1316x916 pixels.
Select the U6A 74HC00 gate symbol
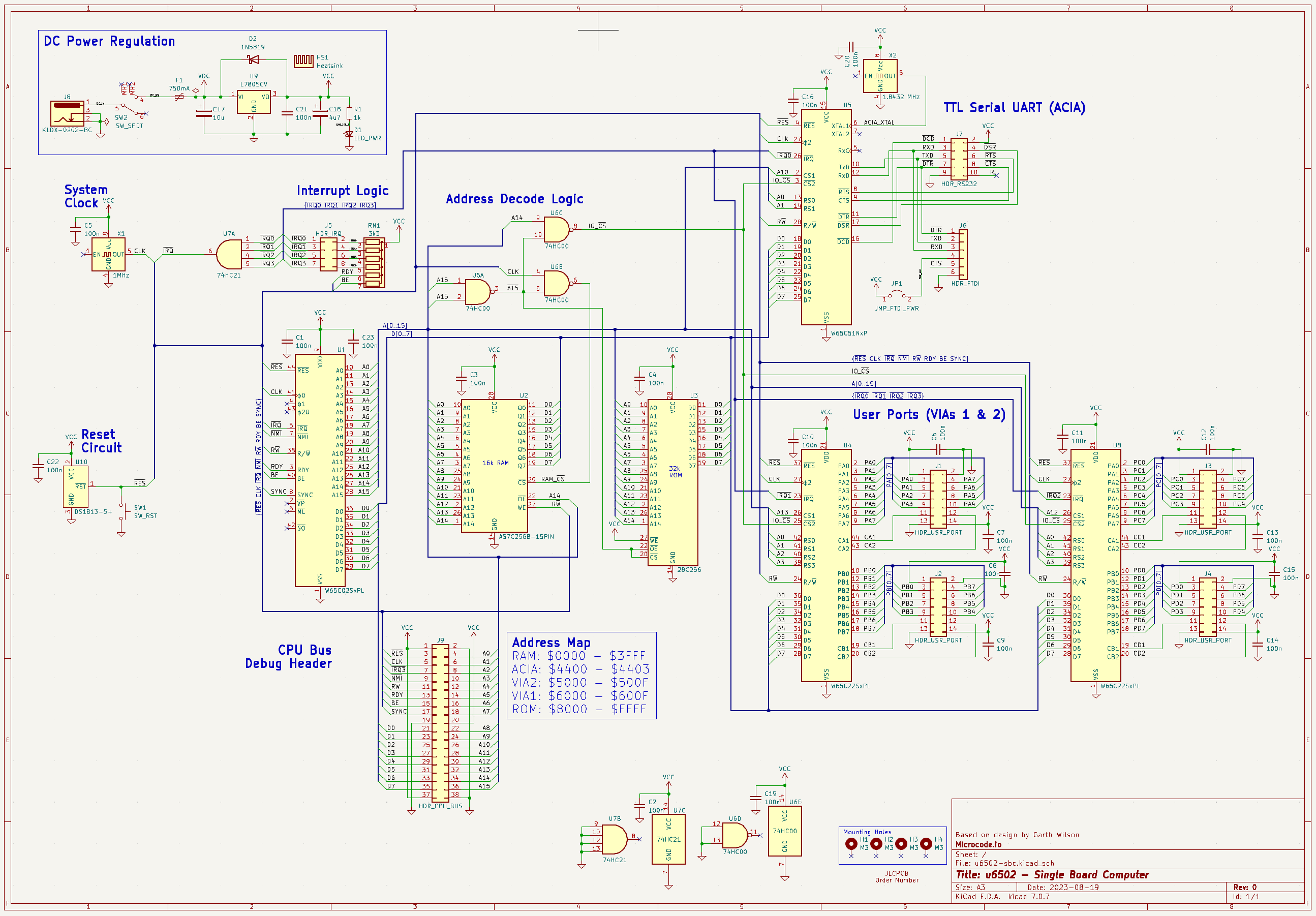pos(477,292)
